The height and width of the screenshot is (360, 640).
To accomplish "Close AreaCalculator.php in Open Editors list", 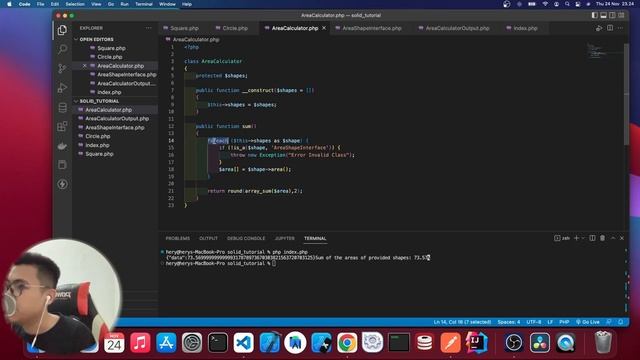I will click(84, 66).
